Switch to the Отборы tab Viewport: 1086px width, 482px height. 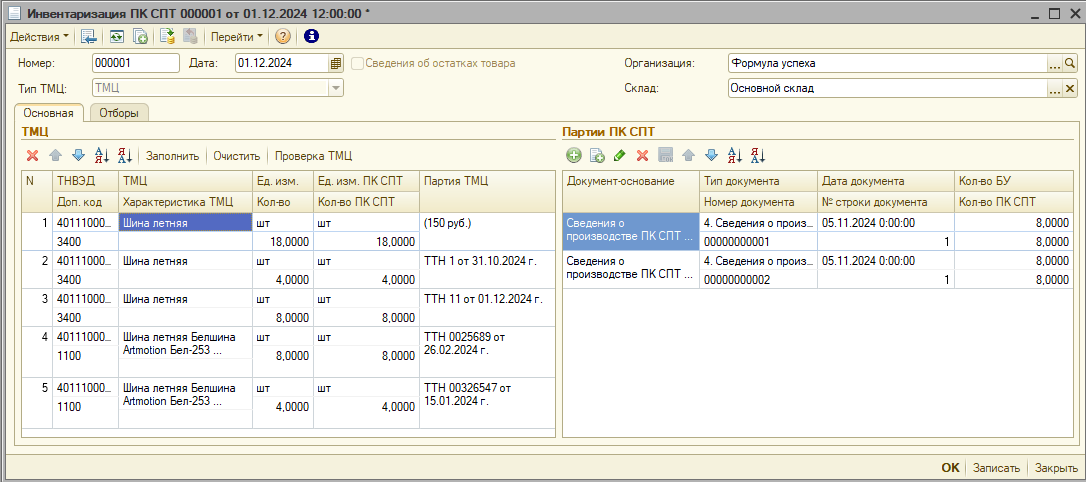119,113
